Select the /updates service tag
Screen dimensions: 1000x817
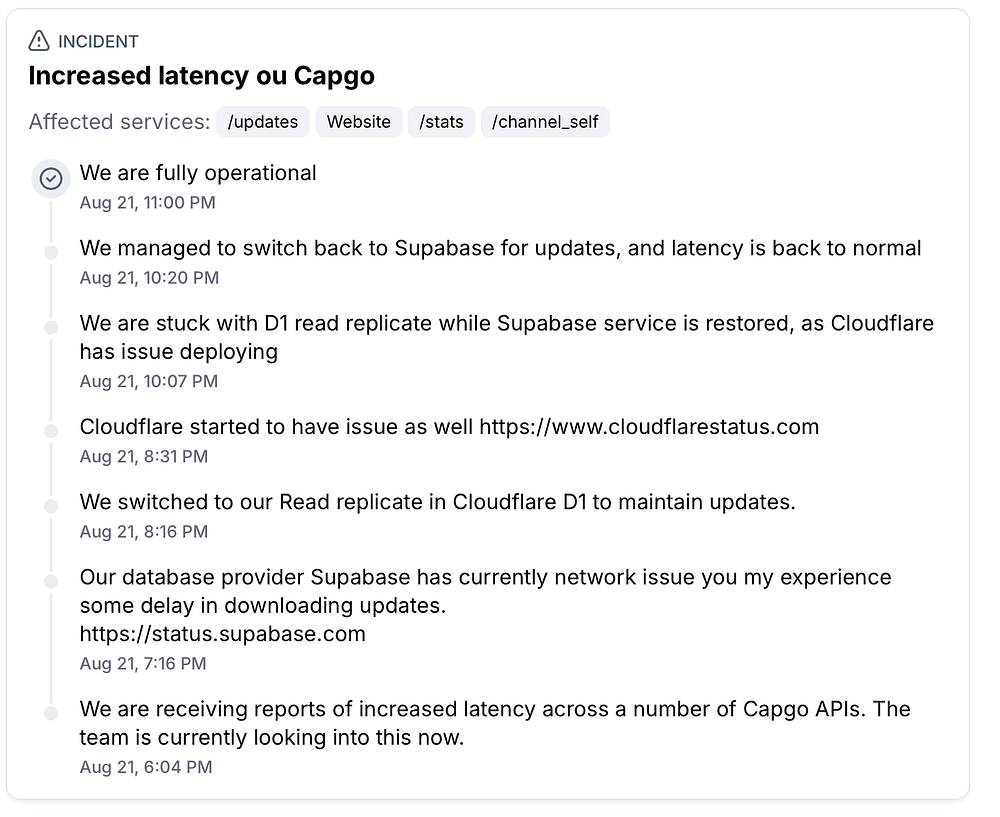[263, 122]
